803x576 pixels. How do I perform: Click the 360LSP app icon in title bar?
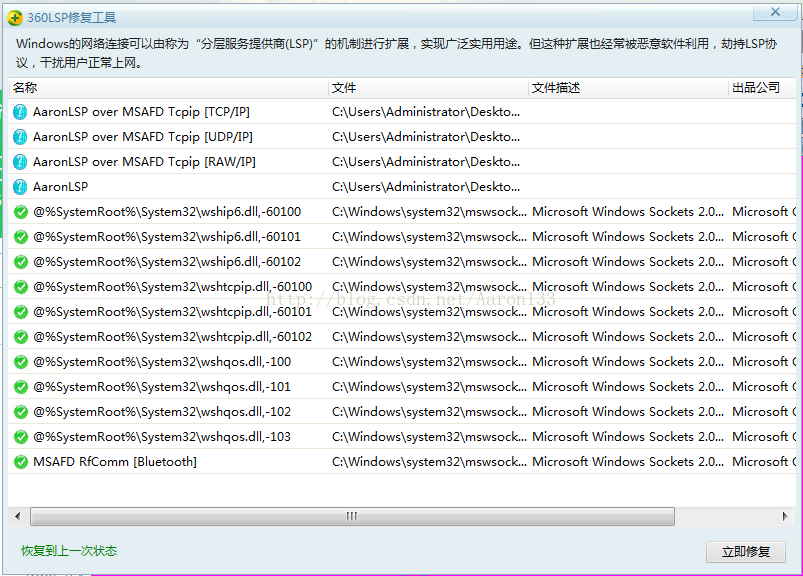[x=15, y=18]
